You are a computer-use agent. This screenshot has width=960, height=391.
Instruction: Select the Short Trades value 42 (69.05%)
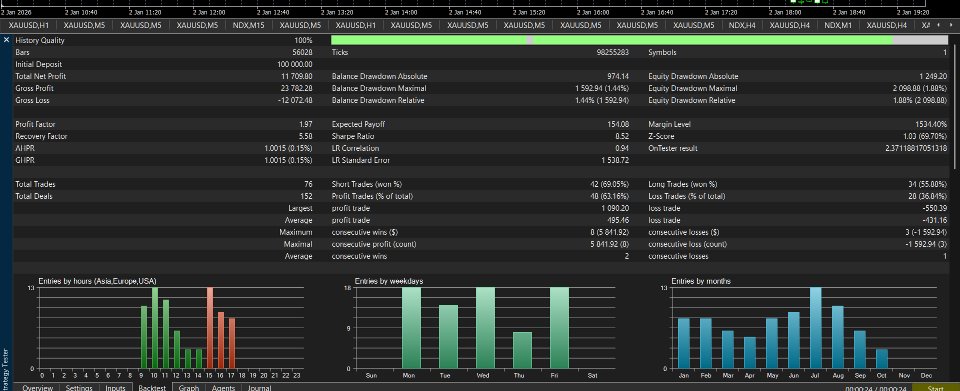point(609,184)
